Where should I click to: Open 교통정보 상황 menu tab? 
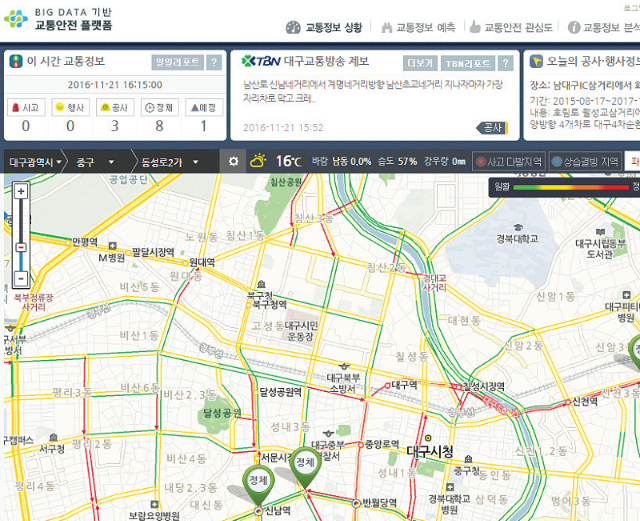[x=324, y=27]
